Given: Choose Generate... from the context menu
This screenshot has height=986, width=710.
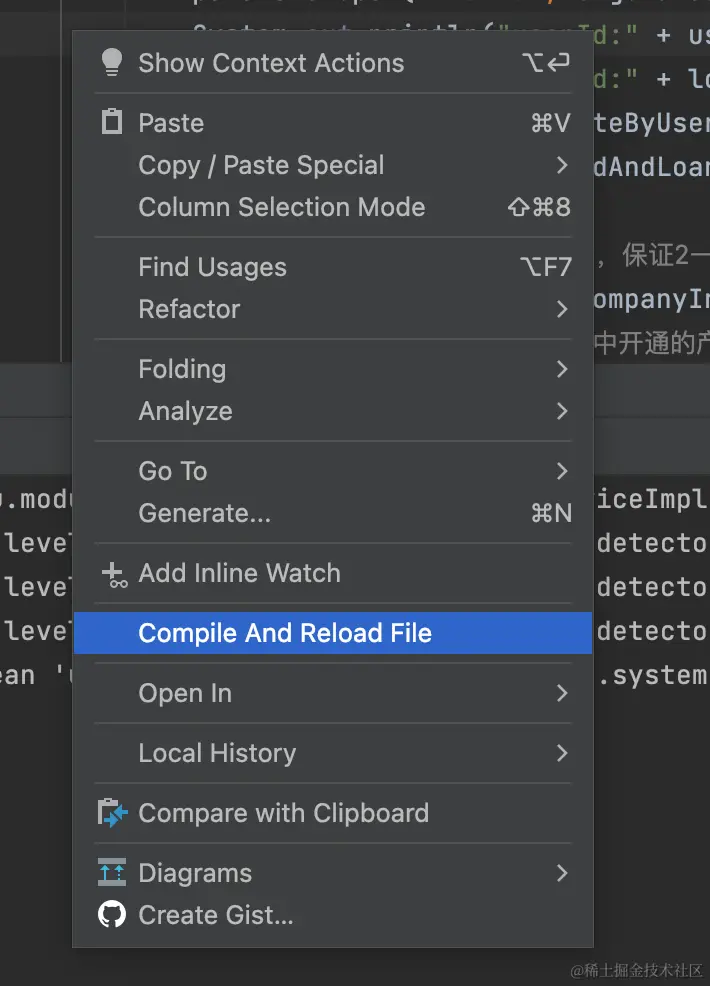Looking at the screenshot, I should click(333, 513).
